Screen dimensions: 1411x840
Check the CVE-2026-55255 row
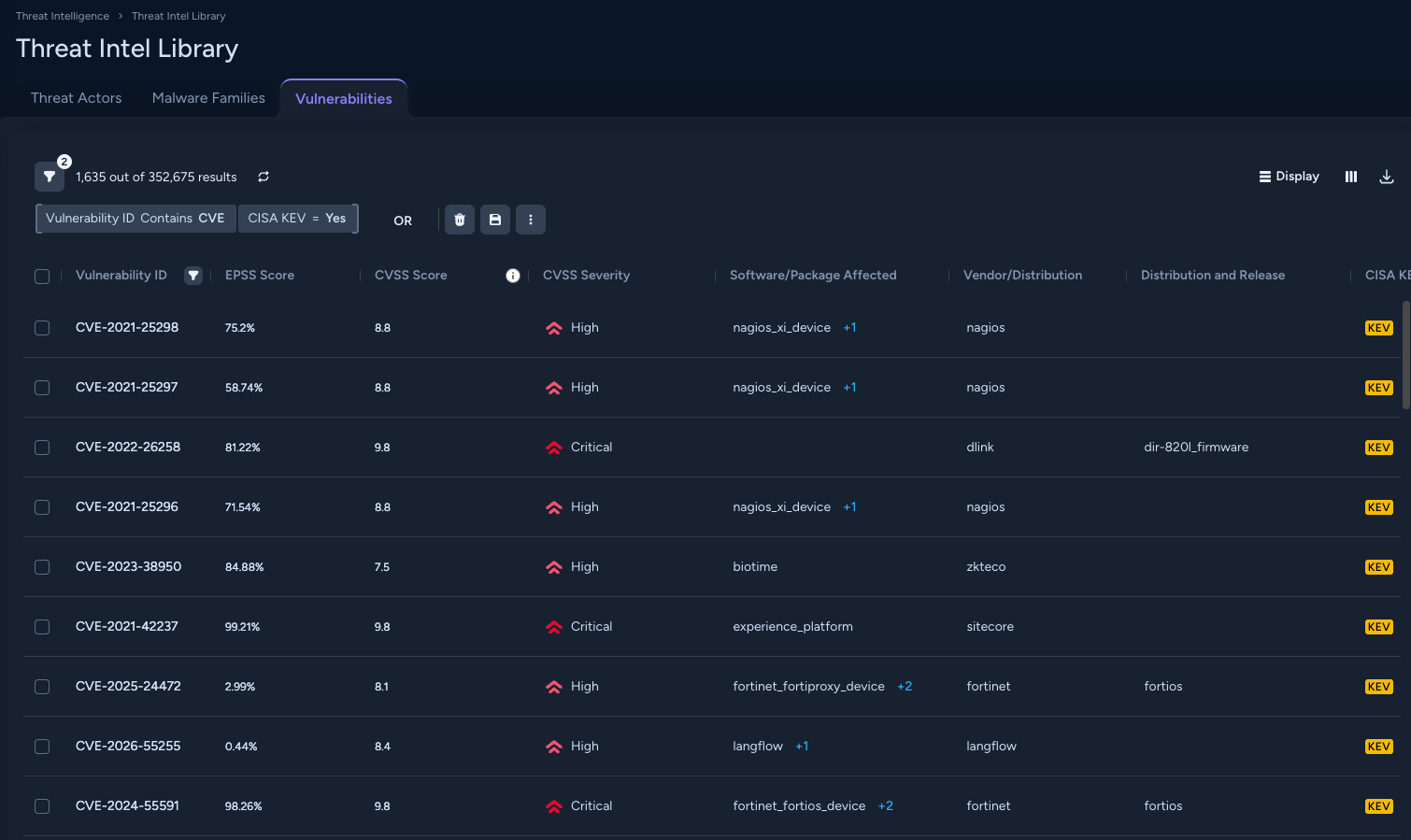(x=42, y=747)
